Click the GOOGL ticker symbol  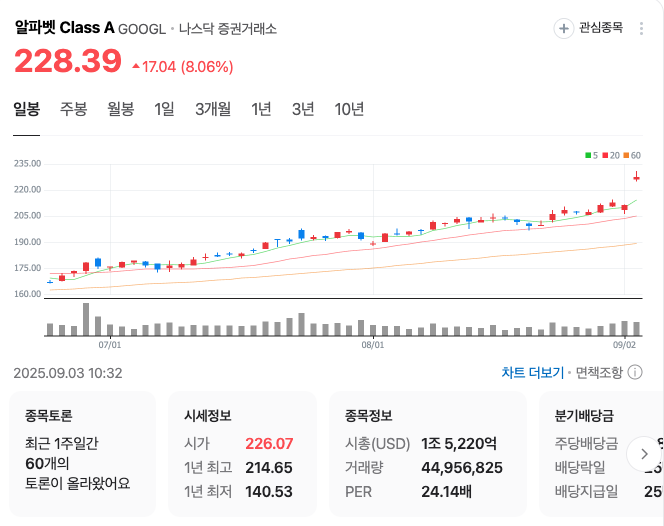click(x=142, y=29)
